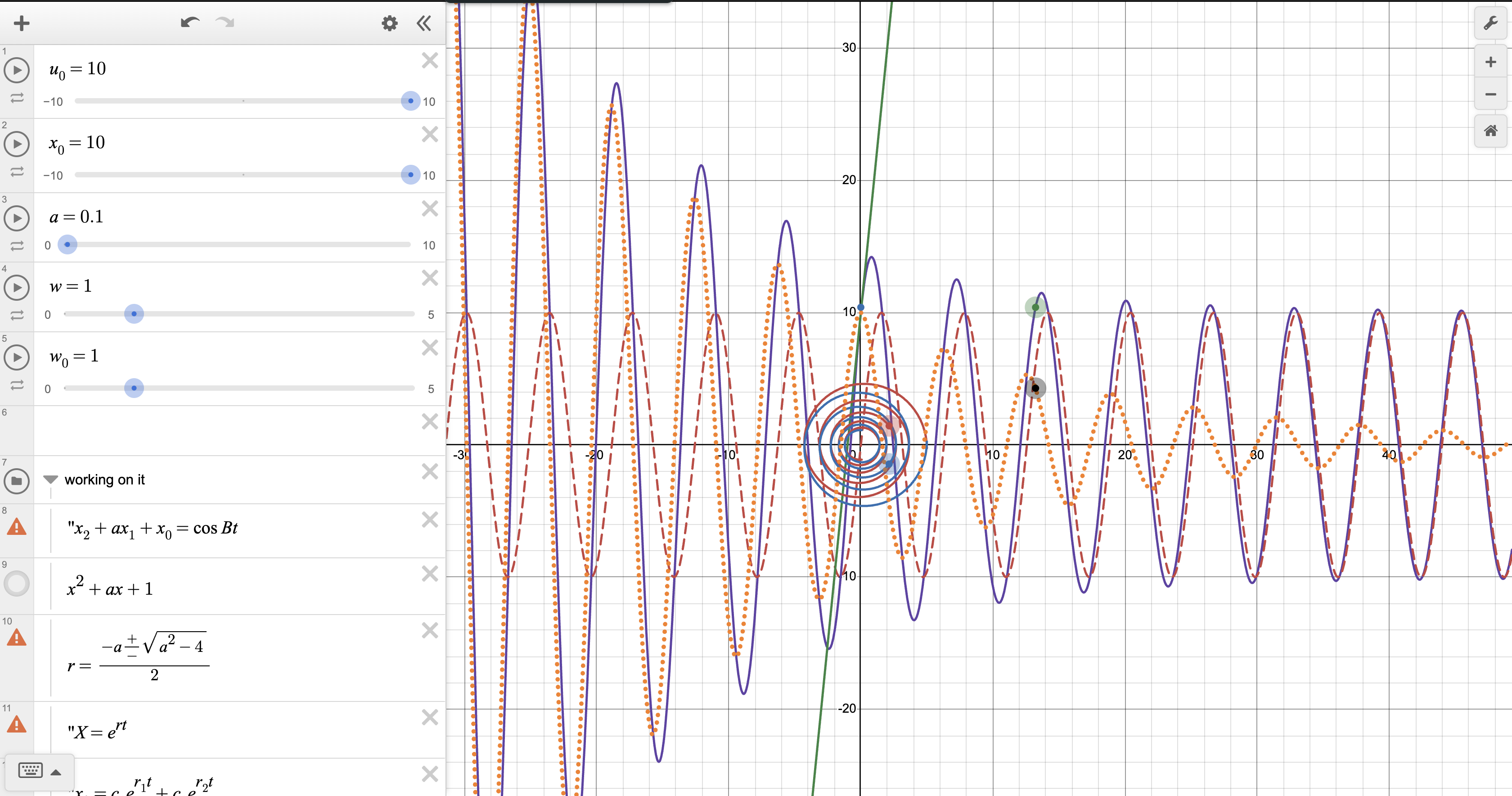Screen dimensions: 1512x796
Task: Delete the w = 1 expression
Action: coord(430,278)
